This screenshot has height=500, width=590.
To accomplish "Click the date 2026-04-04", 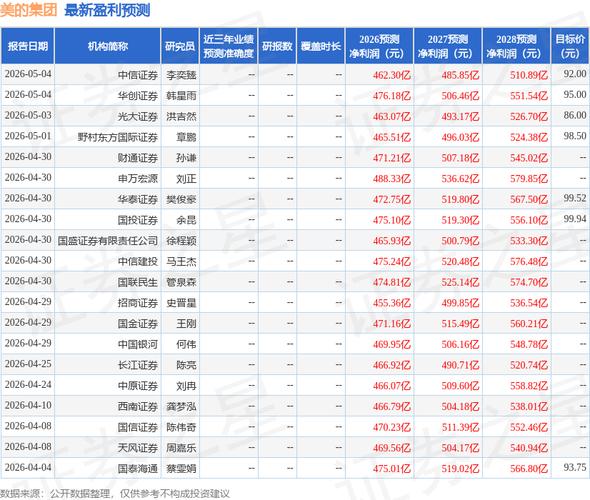I will point(28,467).
